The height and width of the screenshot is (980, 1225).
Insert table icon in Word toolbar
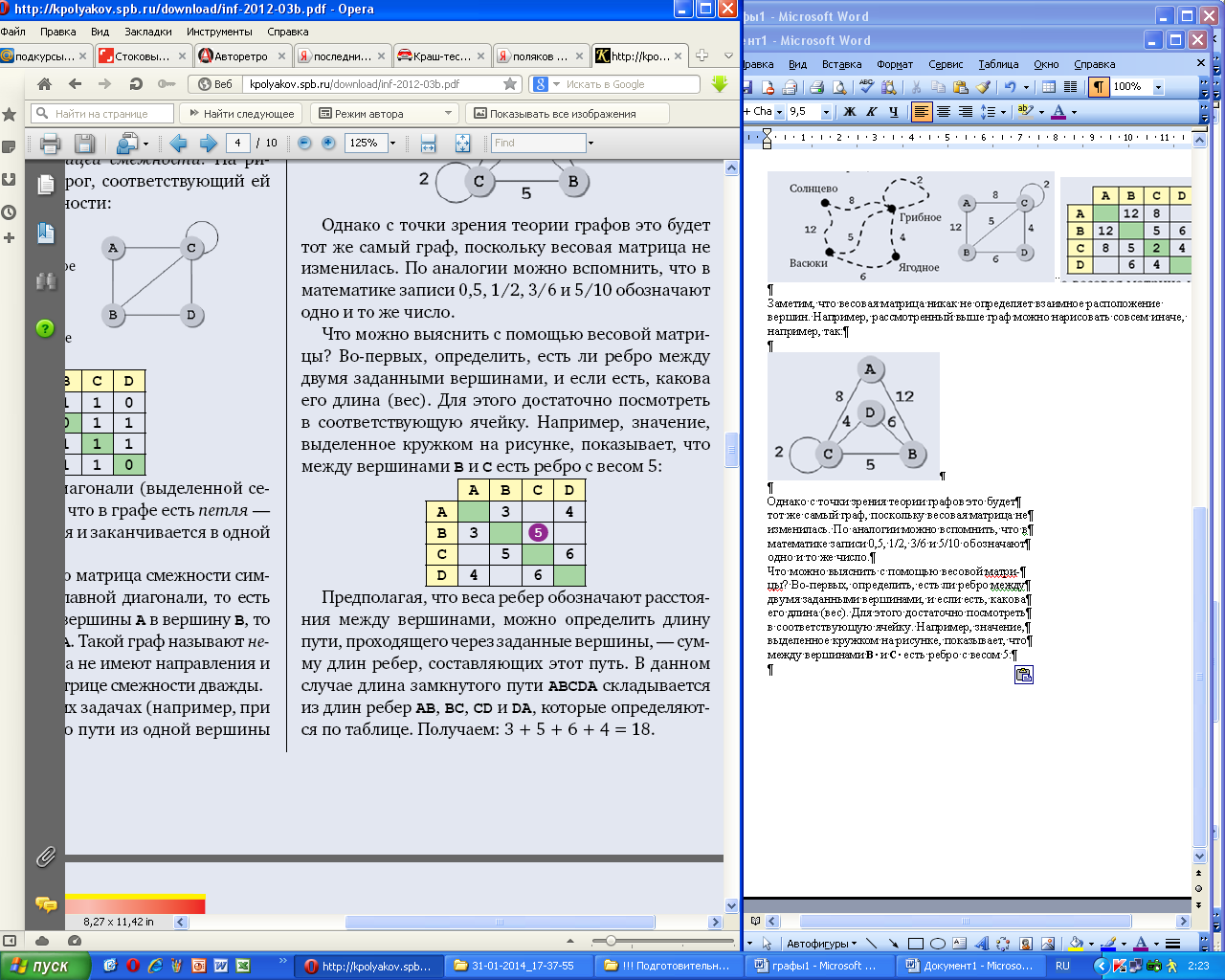(1048, 87)
